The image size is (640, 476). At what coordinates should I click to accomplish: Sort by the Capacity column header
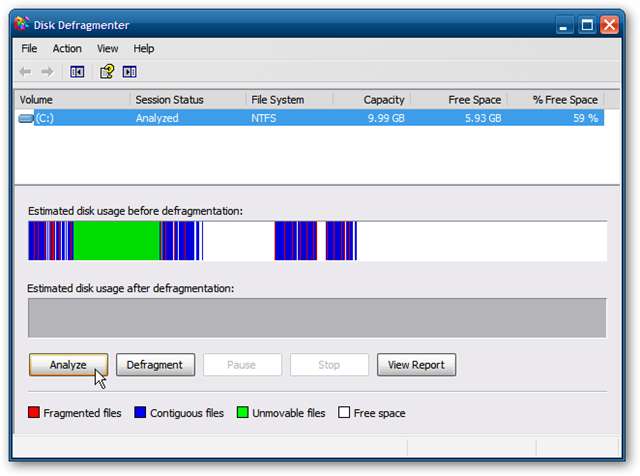371,100
